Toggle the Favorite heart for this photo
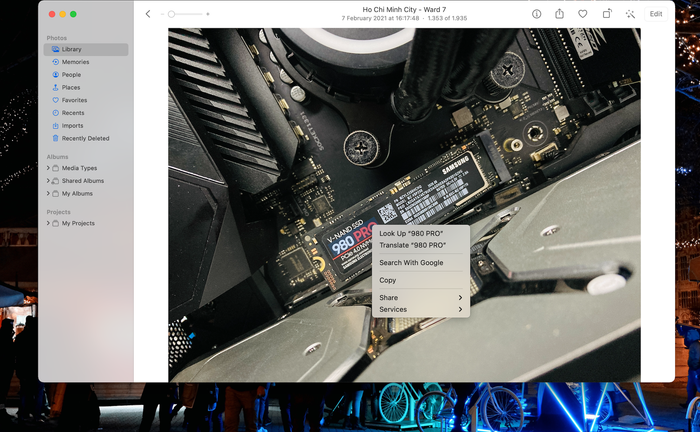Screen dimensions: 700x432 [x=583, y=14]
